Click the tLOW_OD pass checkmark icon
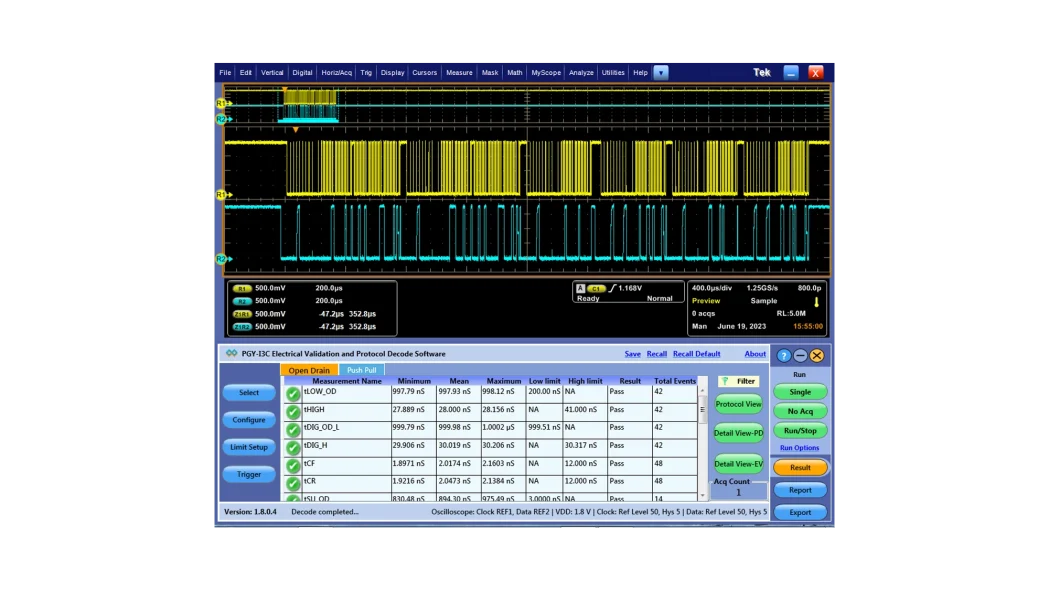Screen dimensions: 1049x590 [292, 394]
